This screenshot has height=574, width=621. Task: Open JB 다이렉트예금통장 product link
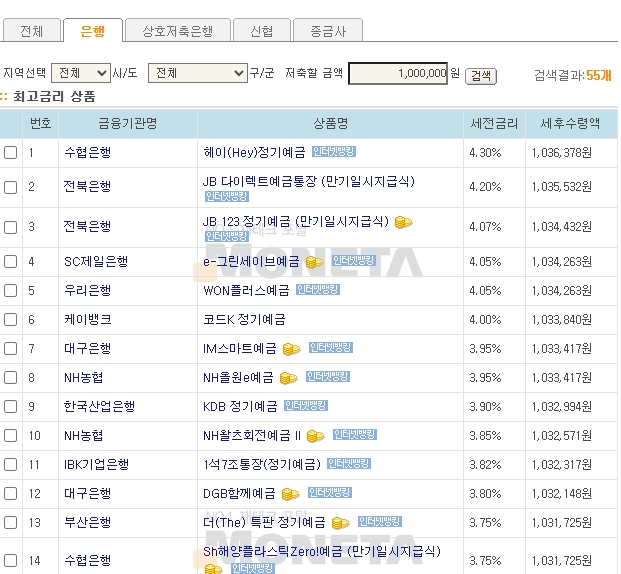click(x=309, y=181)
